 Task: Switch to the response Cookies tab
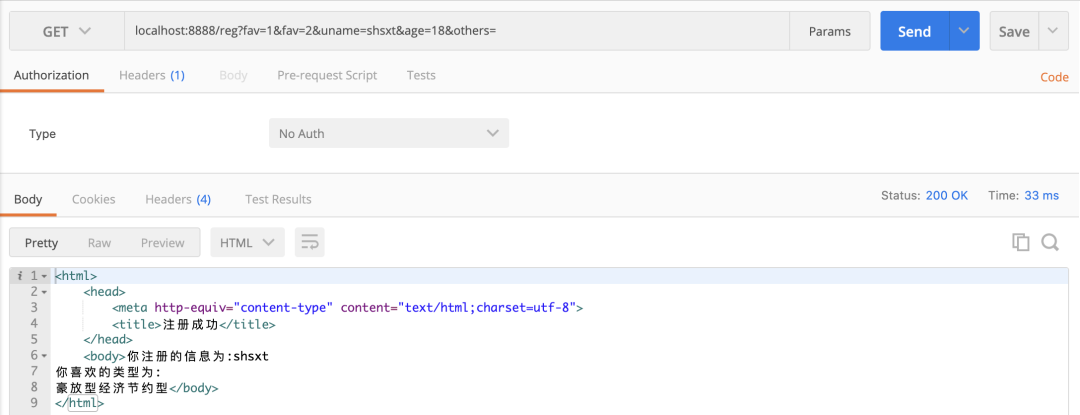[93, 199]
